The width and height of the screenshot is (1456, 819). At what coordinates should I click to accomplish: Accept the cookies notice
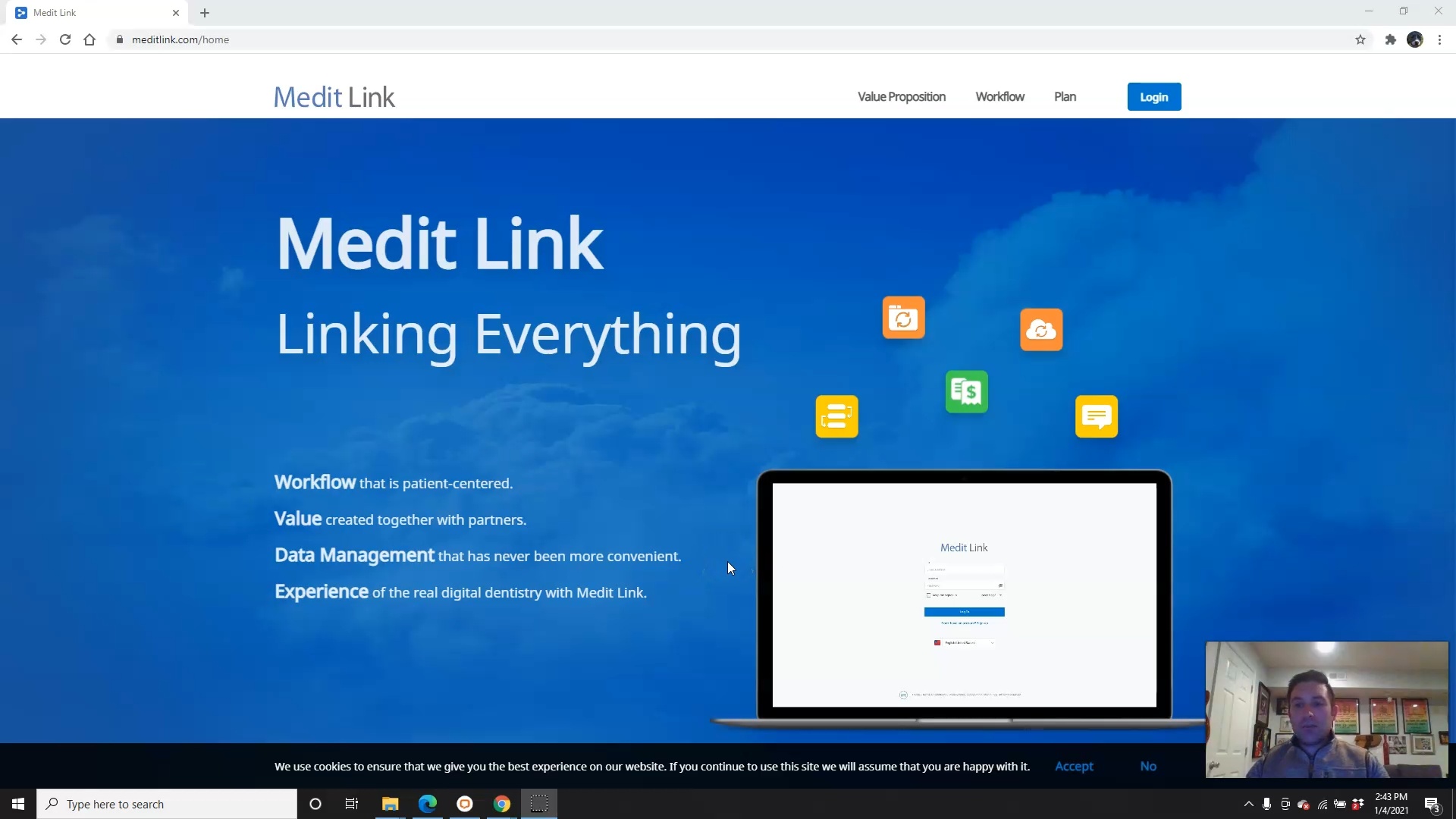(x=1074, y=766)
